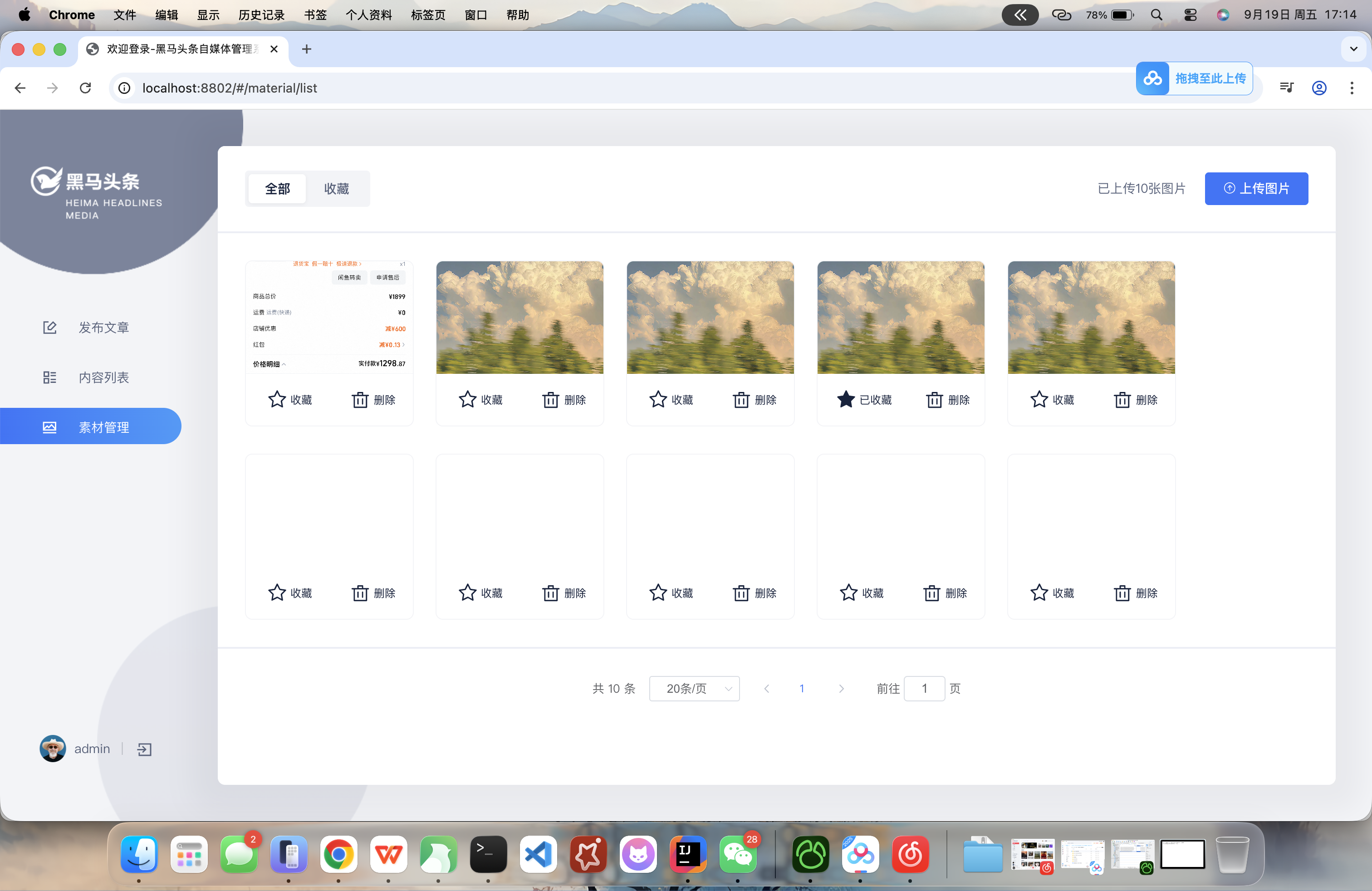Image resolution: width=1372 pixels, height=891 pixels.
Task: Click the logout icon next to admin
Action: [x=144, y=749]
